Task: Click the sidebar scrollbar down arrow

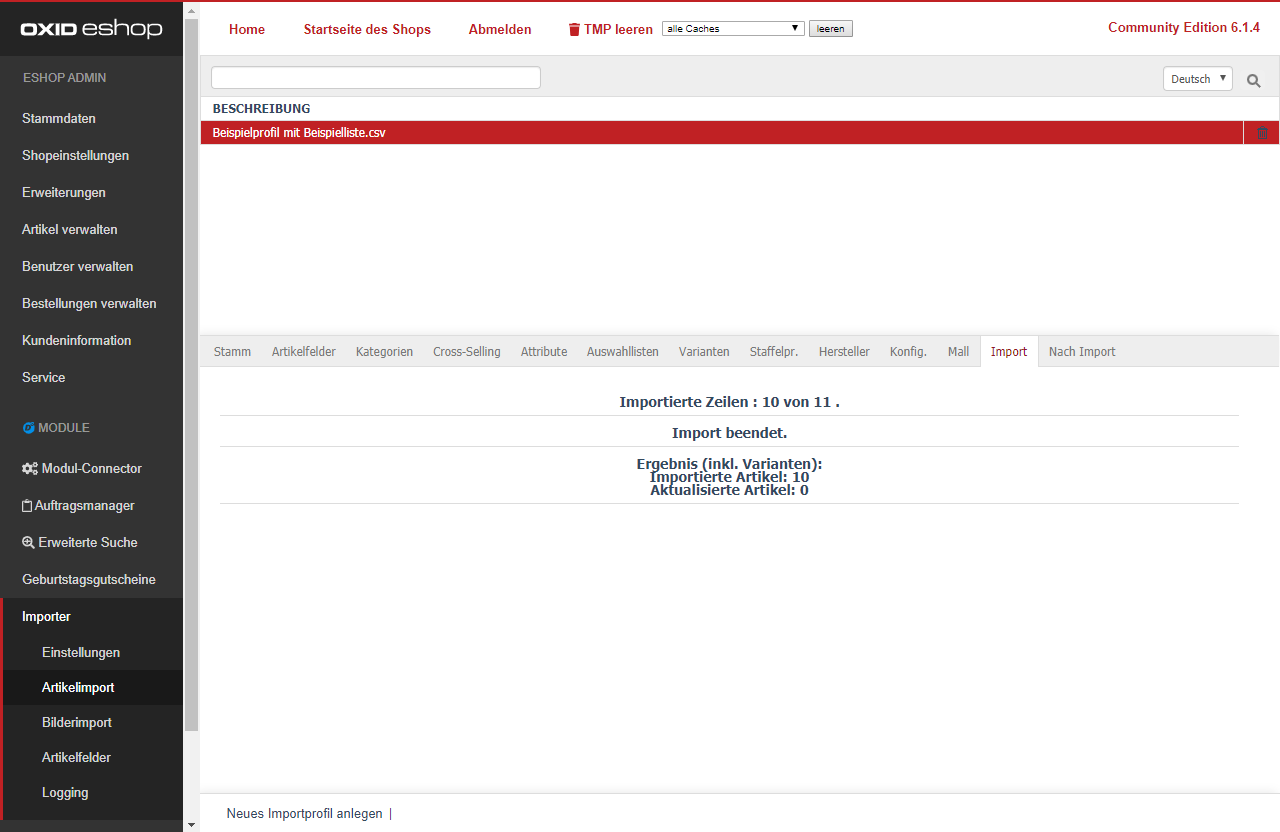Action: (191, 824)
